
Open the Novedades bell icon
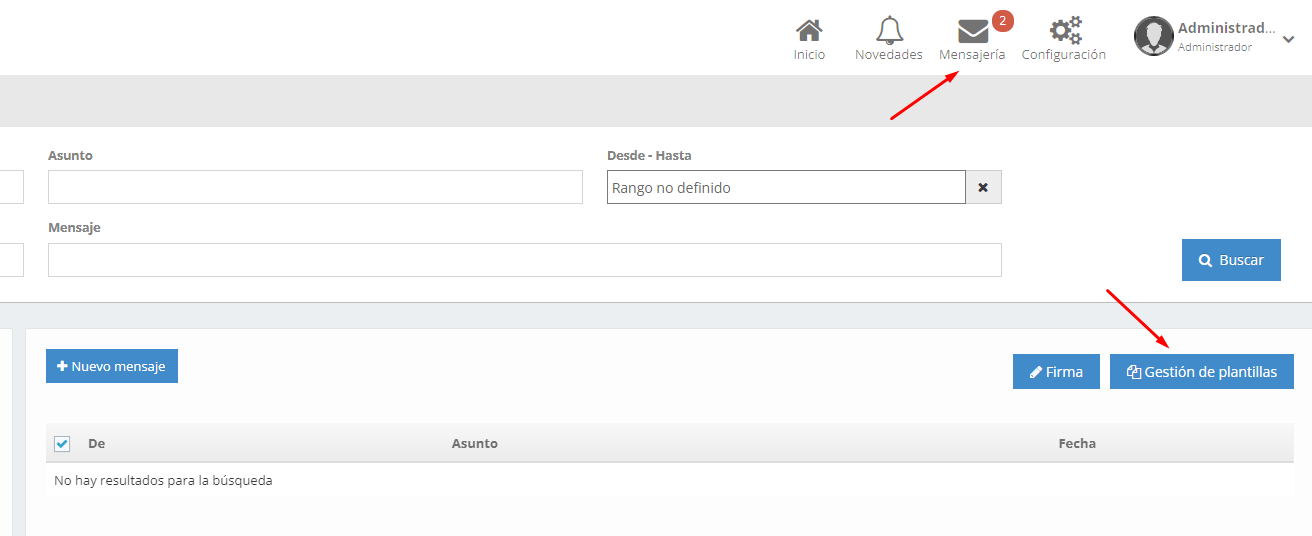(888, 30)
